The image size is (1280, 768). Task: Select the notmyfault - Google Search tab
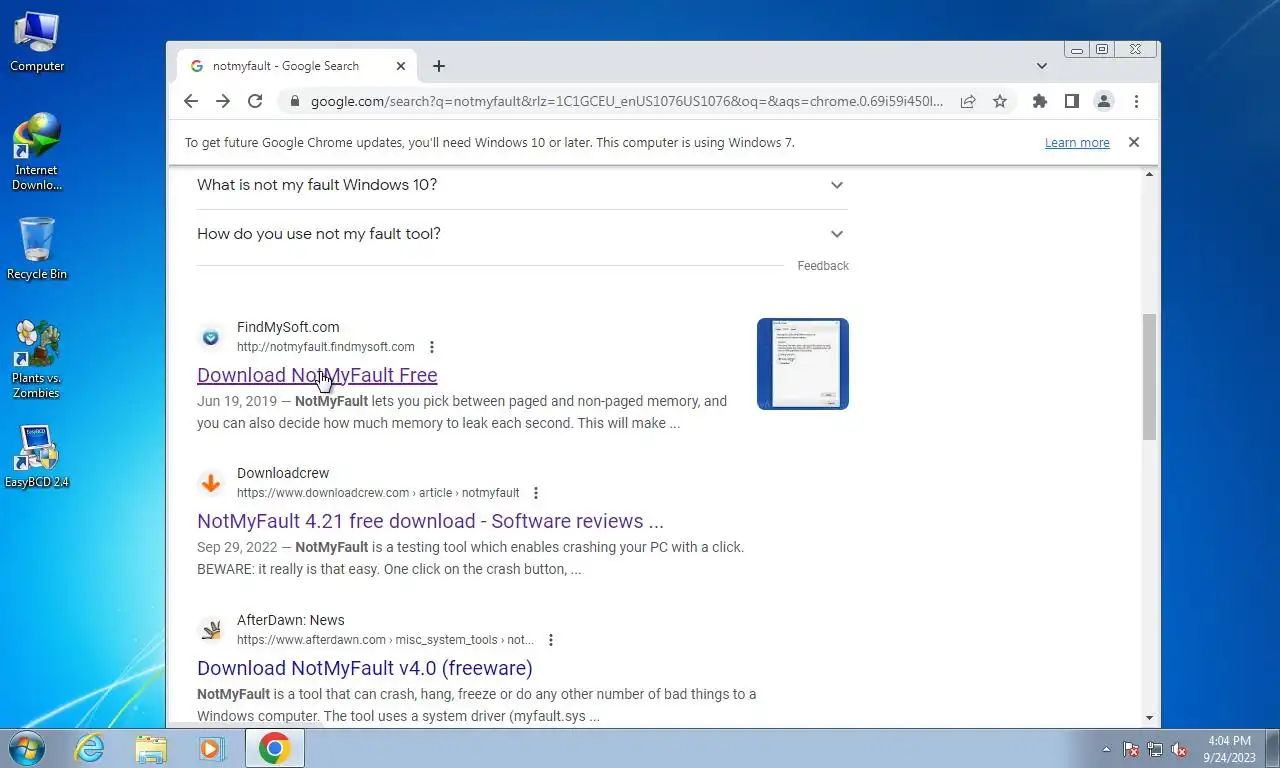(297, 66)
